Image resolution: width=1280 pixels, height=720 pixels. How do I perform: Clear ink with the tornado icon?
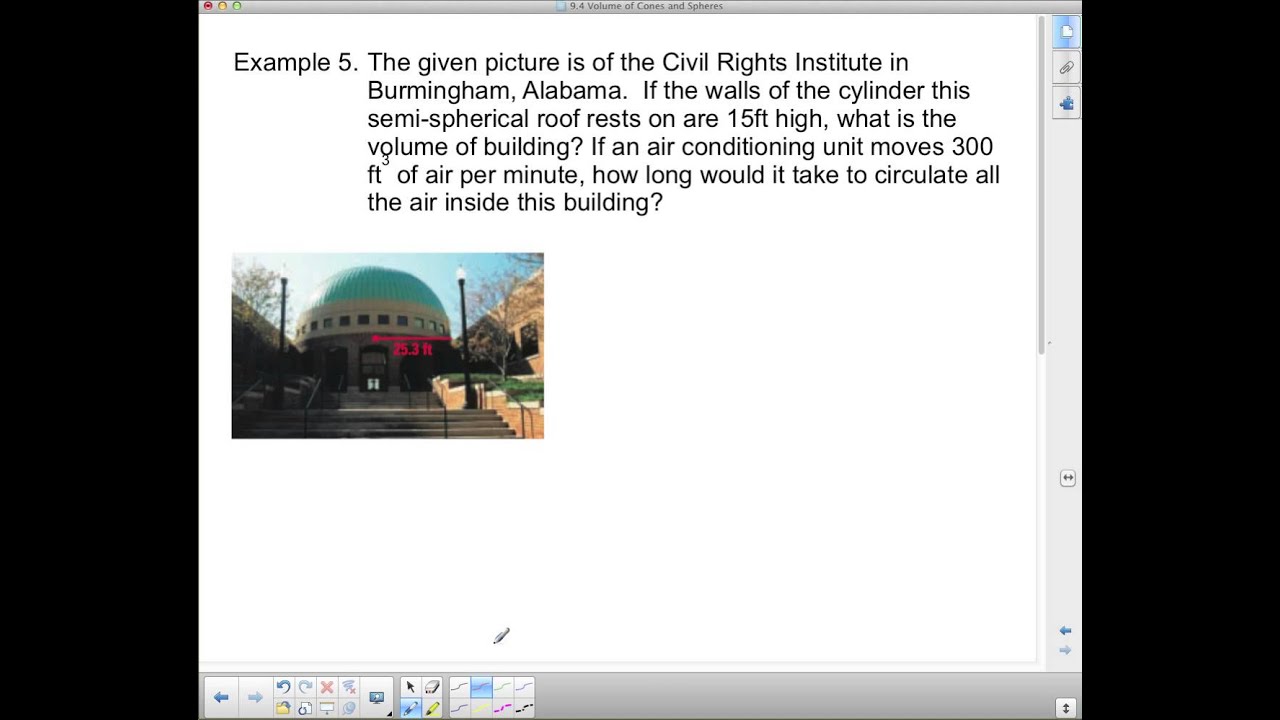click(349, 687)
